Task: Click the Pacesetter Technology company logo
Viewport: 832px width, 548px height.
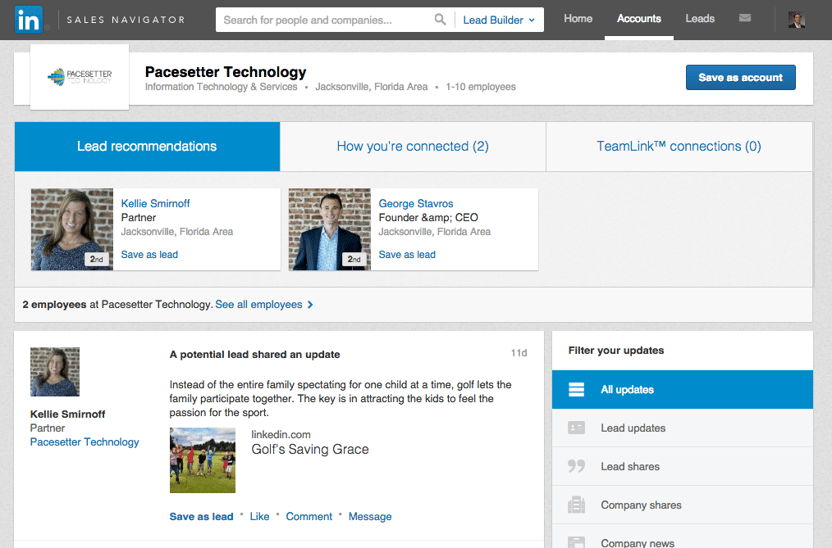Action: pyautogui.click(x=80, y=77)
